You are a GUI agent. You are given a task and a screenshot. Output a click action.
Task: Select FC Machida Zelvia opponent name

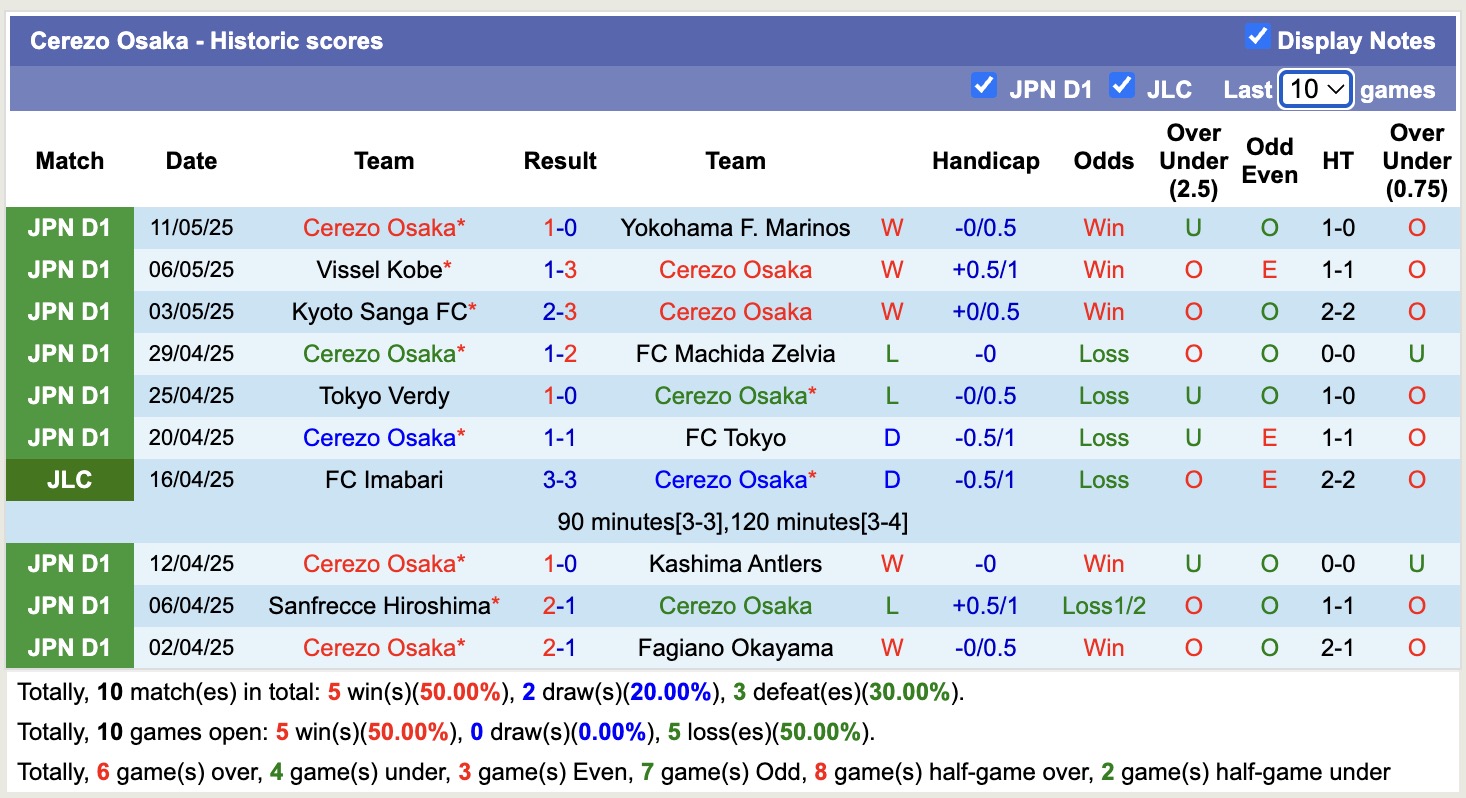(x=735, y=353)
